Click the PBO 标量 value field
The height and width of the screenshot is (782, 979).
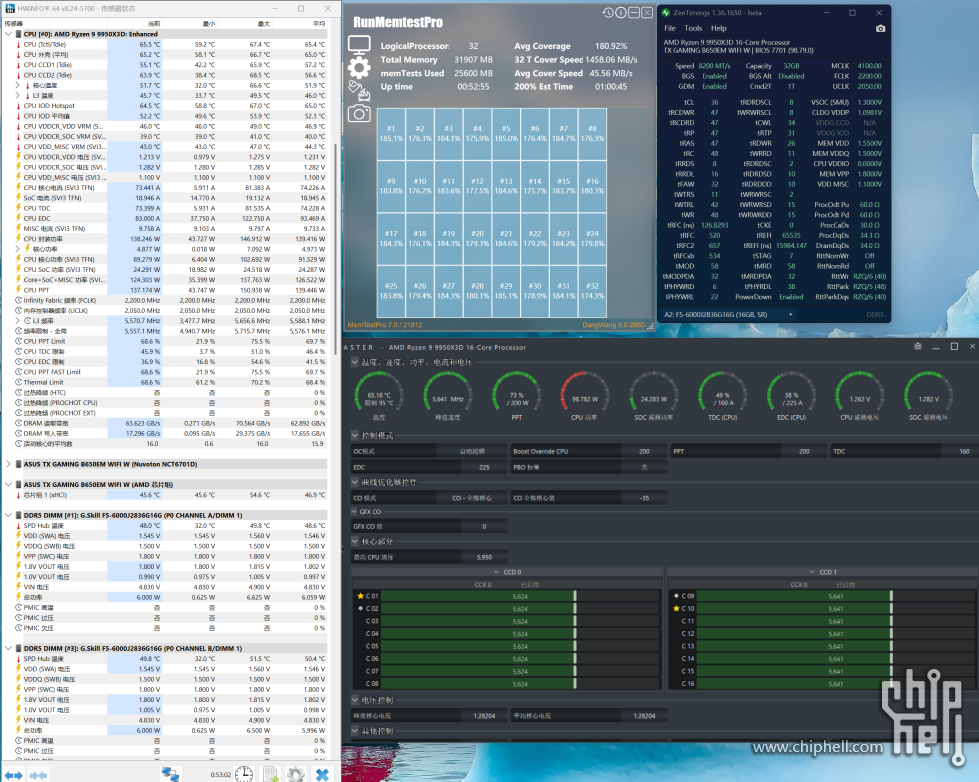pyautogui.click(x=644, y=467)
